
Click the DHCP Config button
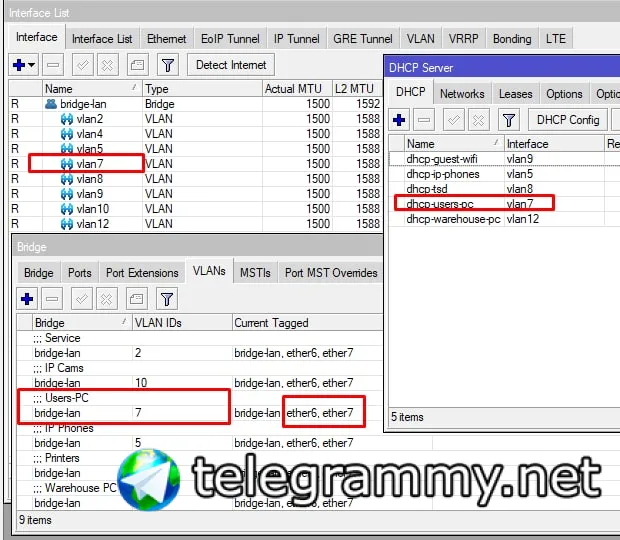pos(568,119)
